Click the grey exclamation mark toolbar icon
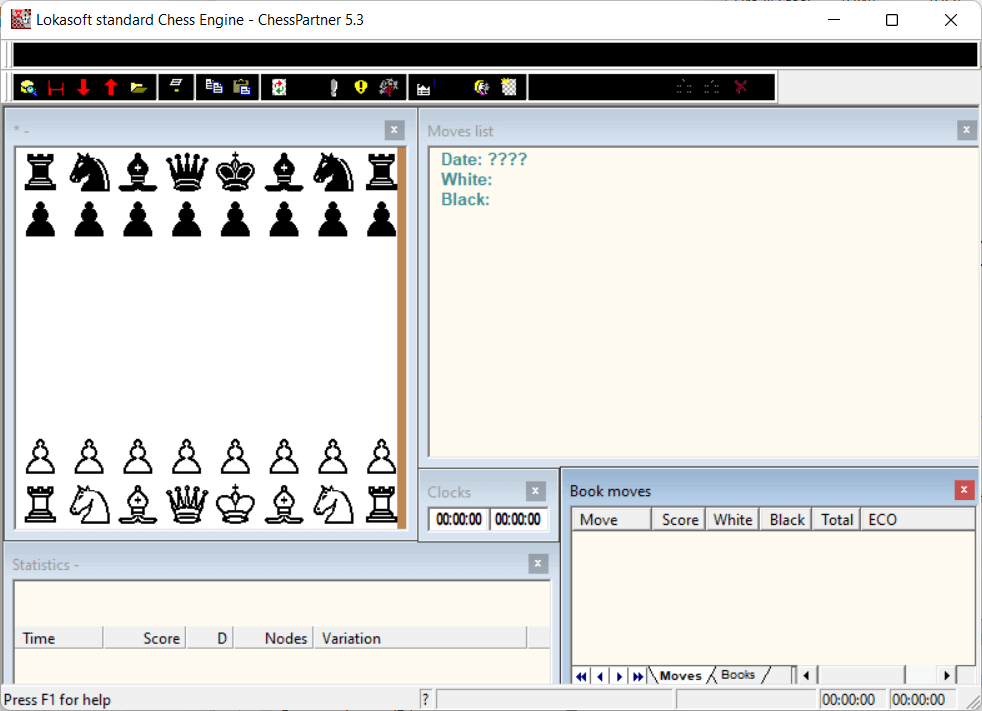This screenshot has width=982, height=711. pos(334,87)
